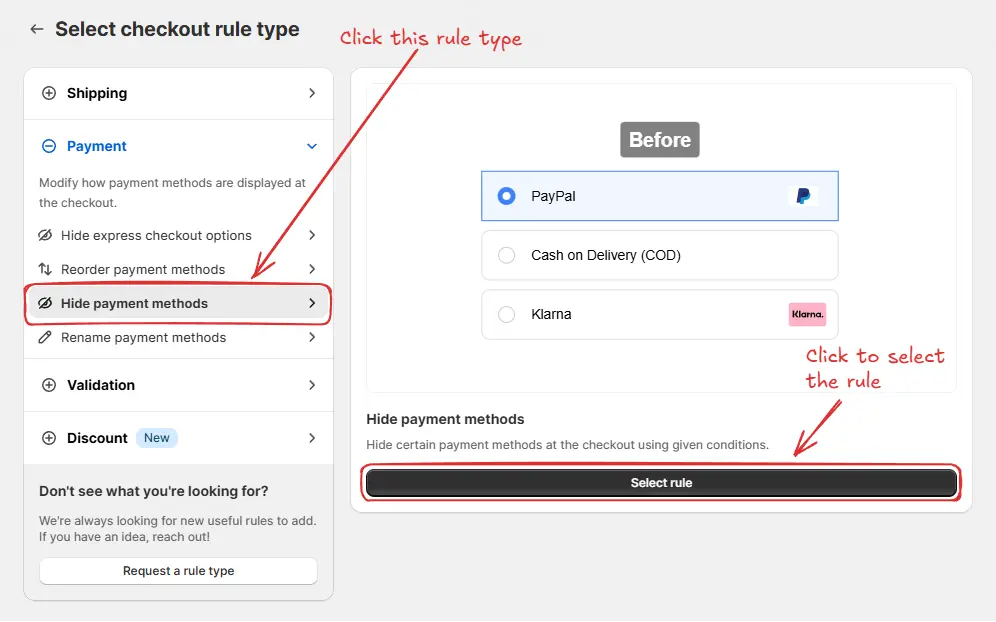Viewport: 996px width, 622px height.
Task: Open the Hide payment methods rule entry
Action: 178,303
